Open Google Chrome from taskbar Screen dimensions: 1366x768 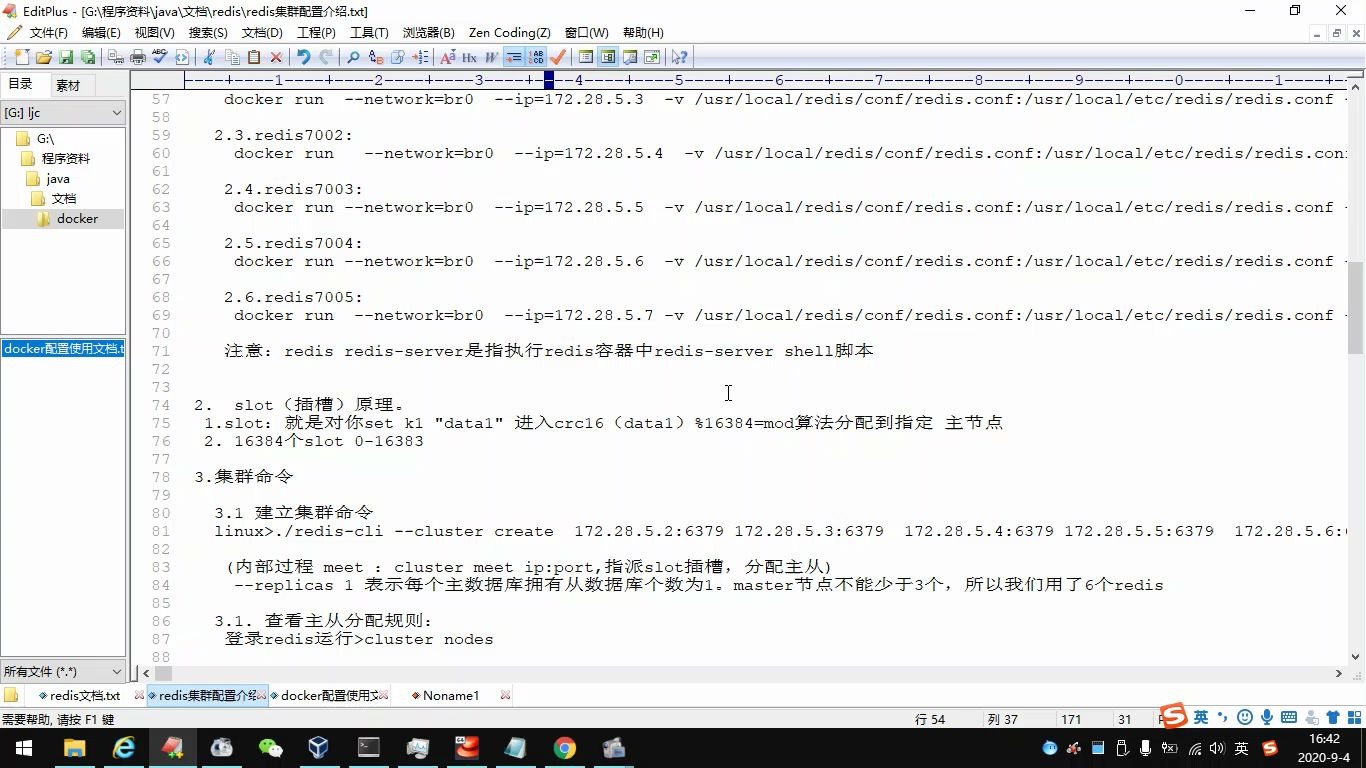click(x=565, y=748)
